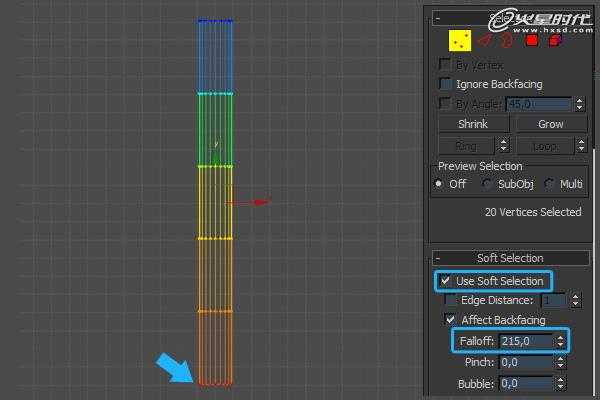Uncheck Use Soft Selection checkbox
The width and height of the screenshot is (600, 400).
445,281
